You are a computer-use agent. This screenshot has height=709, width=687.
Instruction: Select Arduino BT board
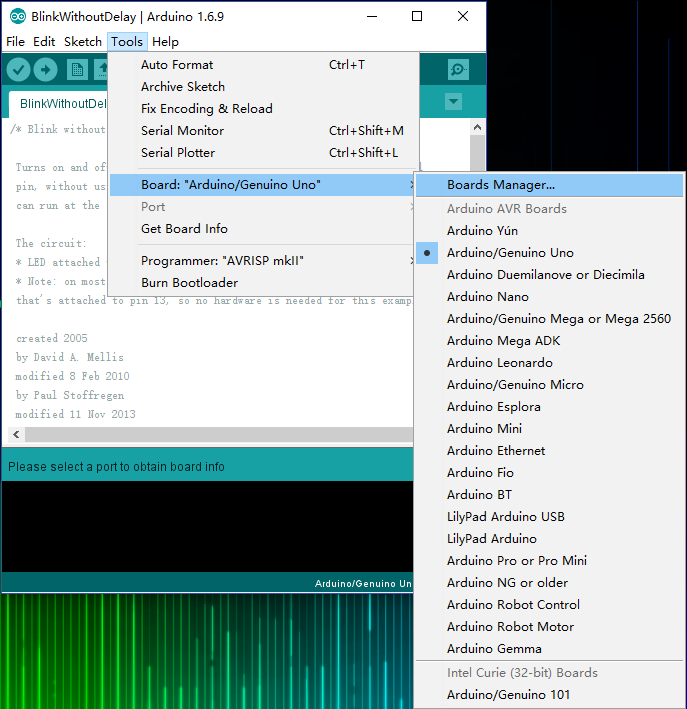point(549,495)
